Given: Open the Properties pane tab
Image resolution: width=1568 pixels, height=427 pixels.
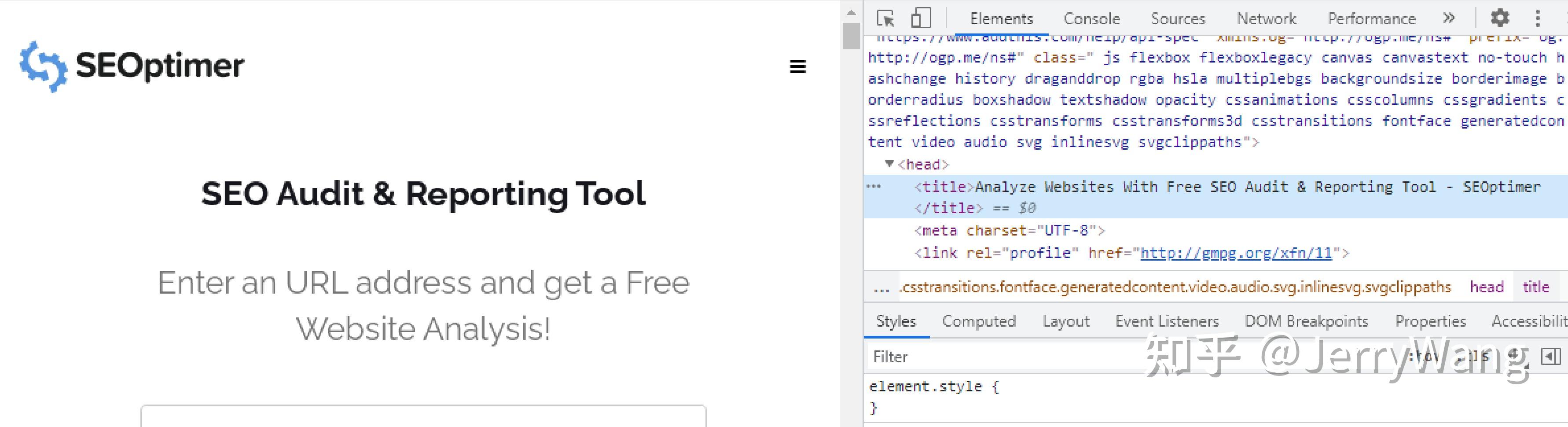Looking at the screenshot, I should click(x=1430, y=321).
